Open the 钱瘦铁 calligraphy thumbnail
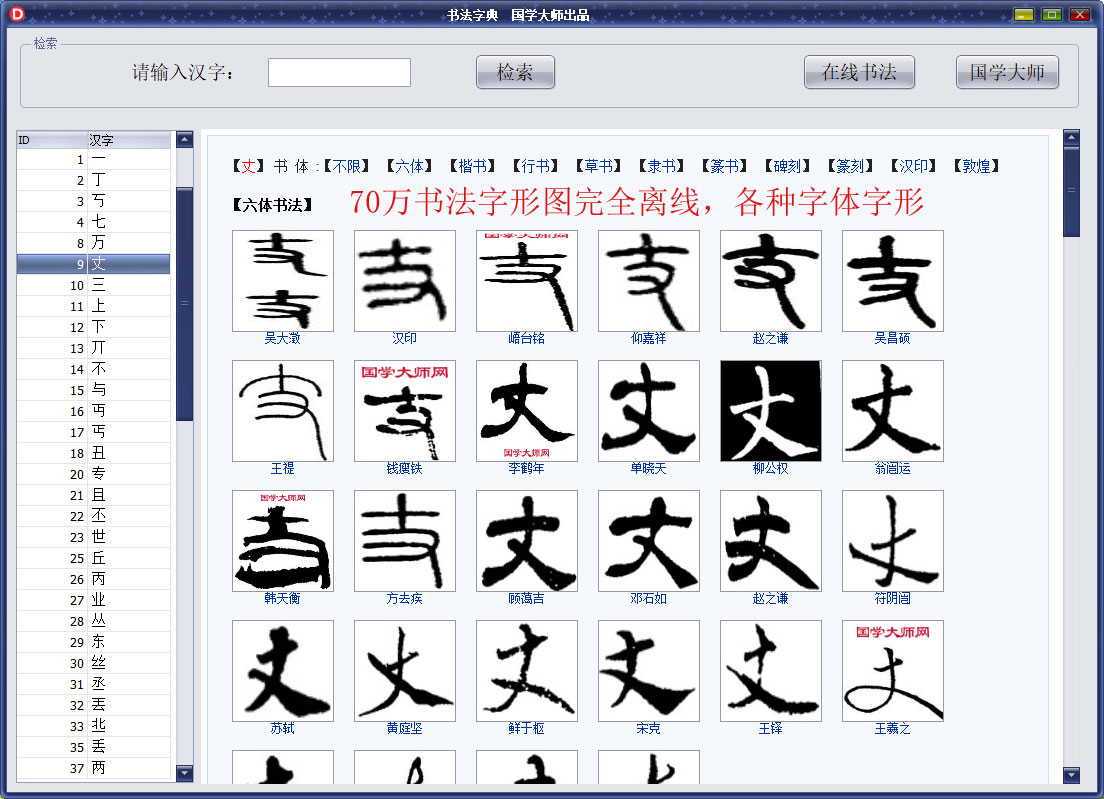 pos(405,411)
